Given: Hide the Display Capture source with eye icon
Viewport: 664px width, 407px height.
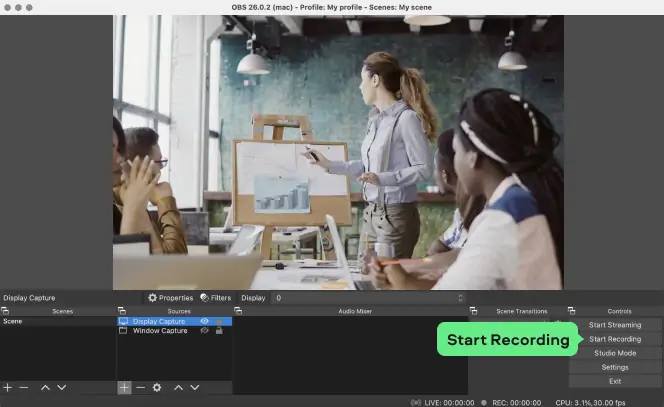Looking at the screenshot, I should click(205, 321).
